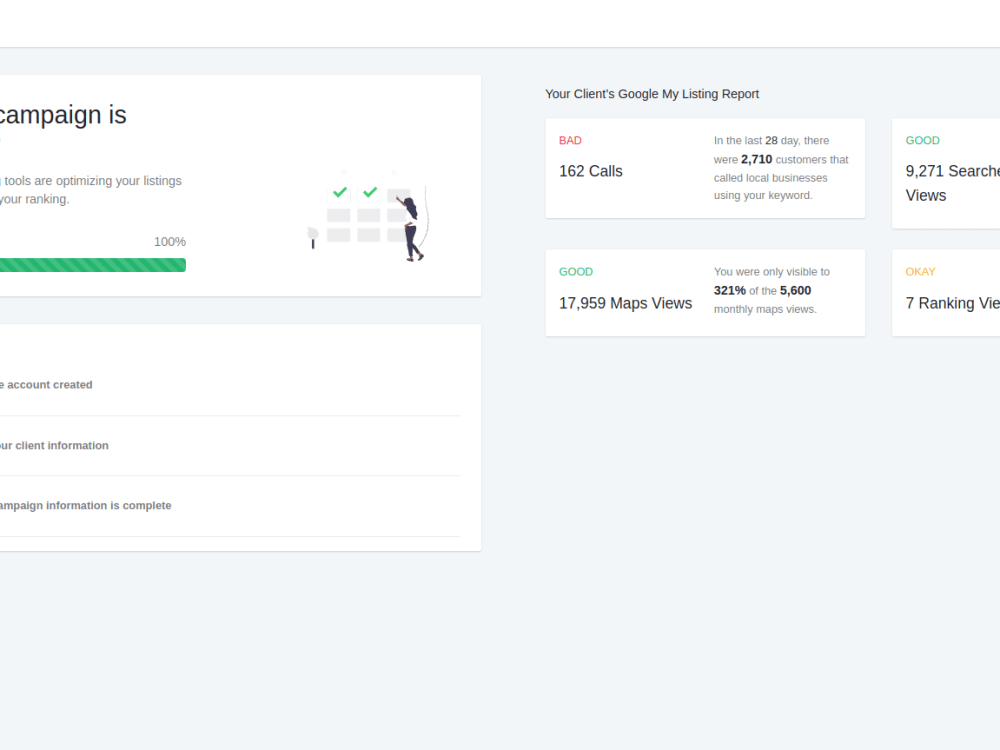1000x750 pixels.
Task: Click the 100% progress label
Action: coord(170,242)
